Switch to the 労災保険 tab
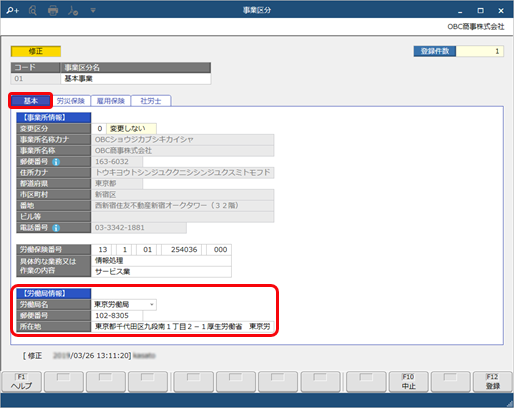Viewport: 514px width, 408px height. tap(71, 101)
